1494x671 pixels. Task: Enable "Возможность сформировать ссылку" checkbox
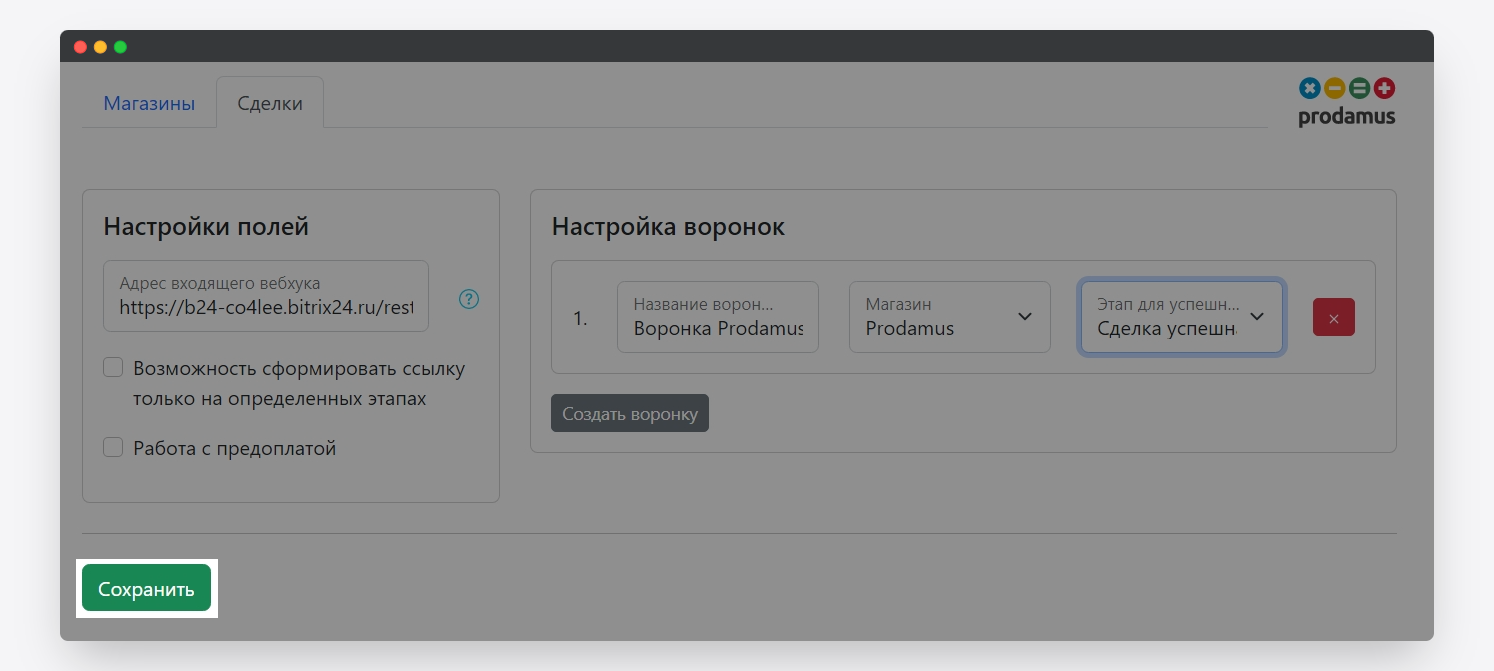[x=113, y=368]
